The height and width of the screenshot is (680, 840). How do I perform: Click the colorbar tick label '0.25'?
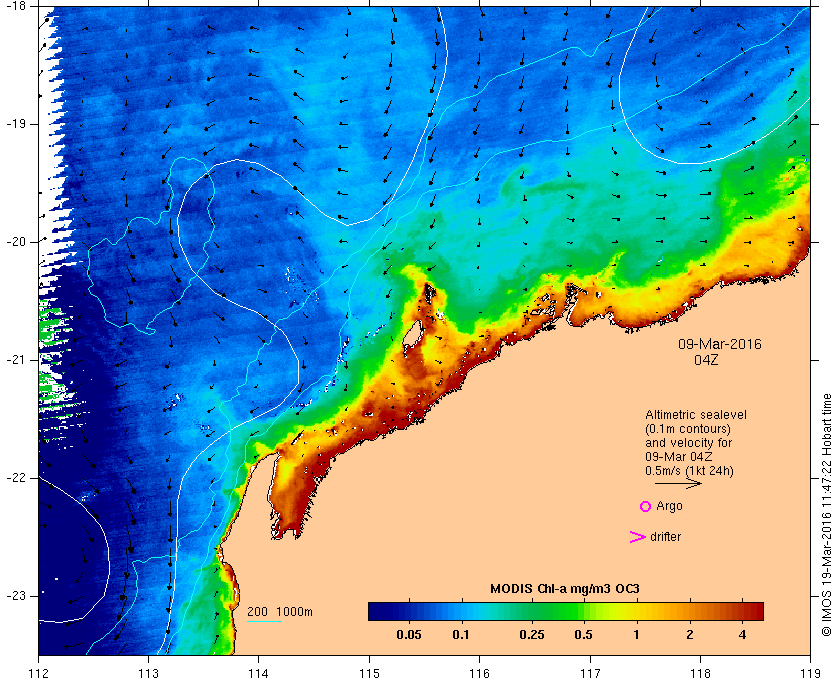(532, 635)
